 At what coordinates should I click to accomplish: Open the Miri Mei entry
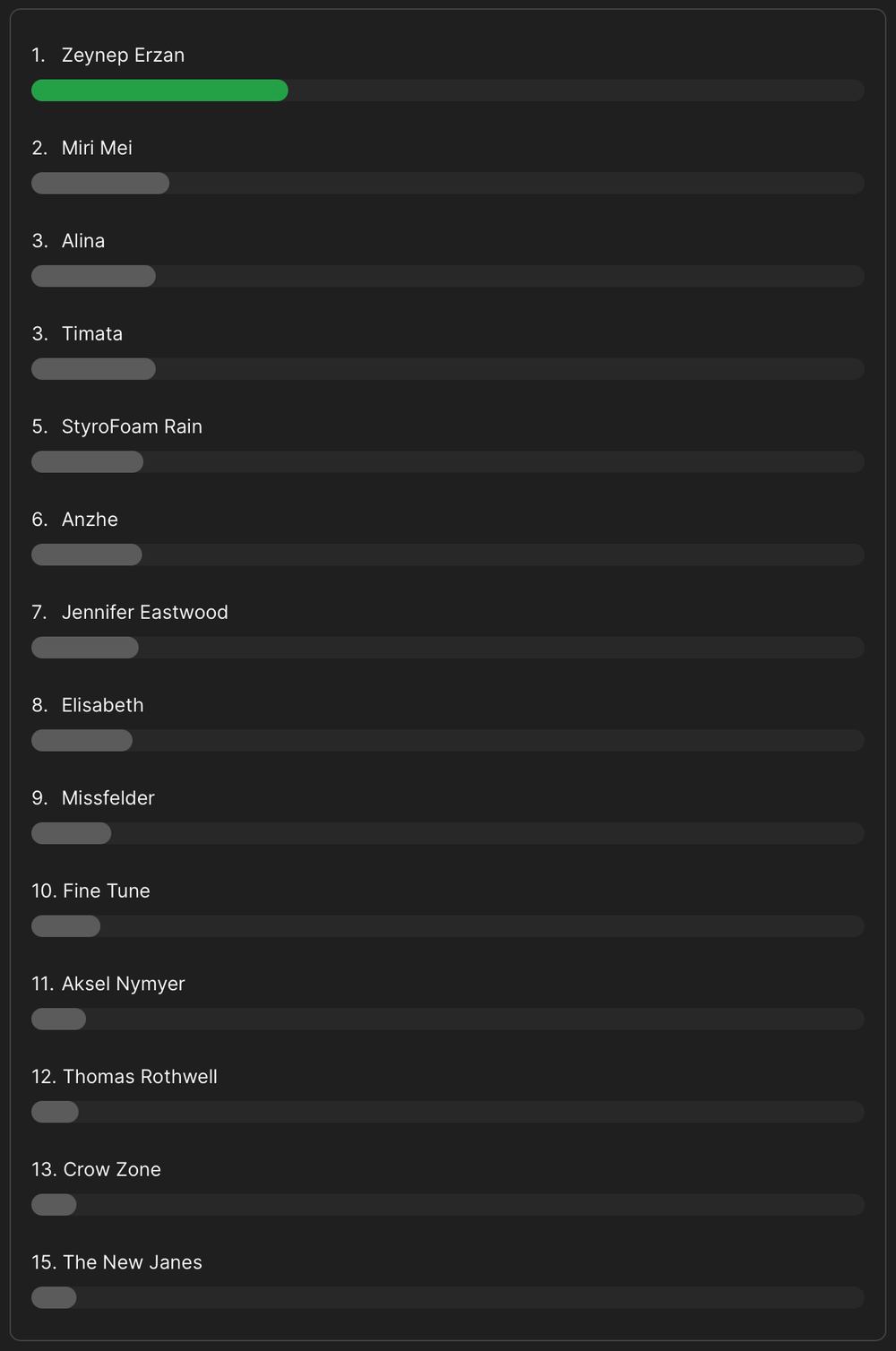pos(97,148)
